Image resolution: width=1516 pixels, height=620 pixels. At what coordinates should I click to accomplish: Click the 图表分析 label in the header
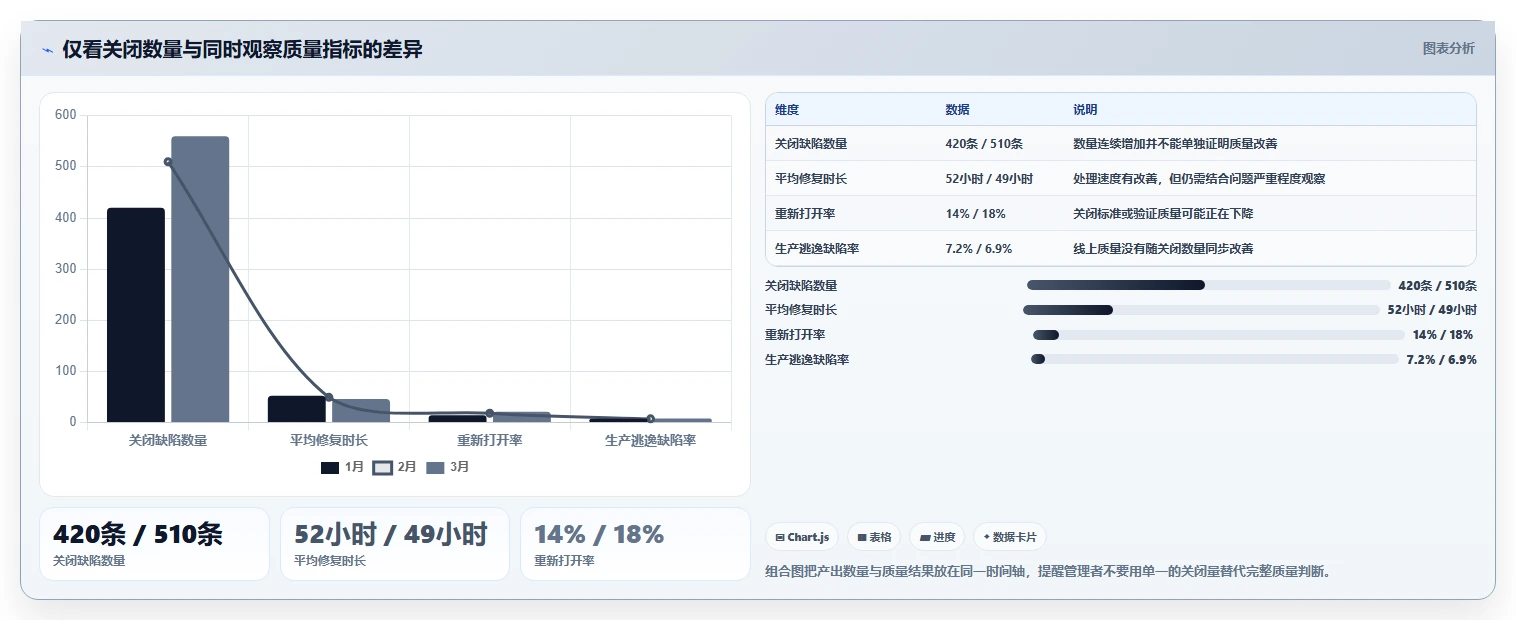[x=1448, y=48]
